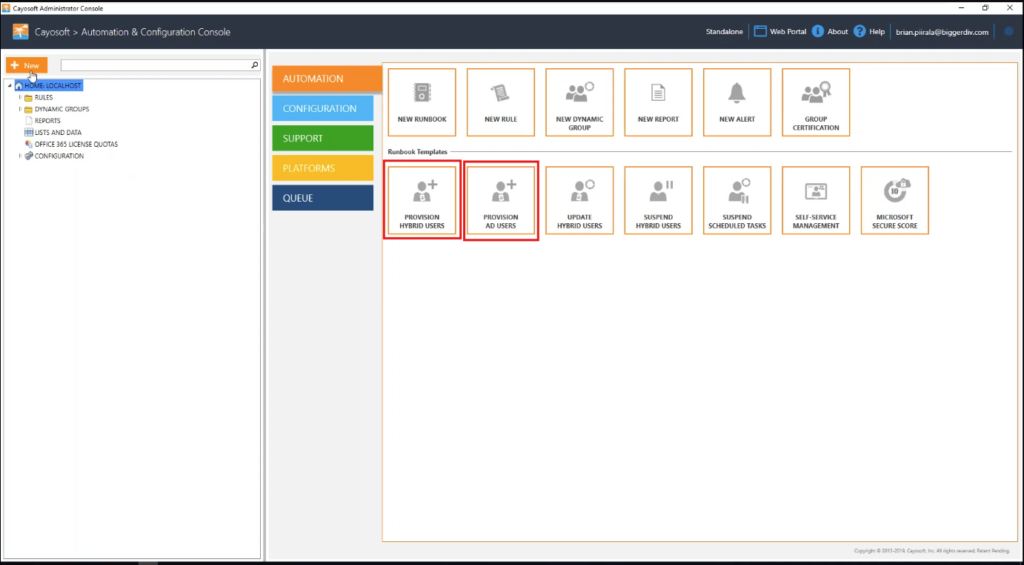
Task: Click the Cayosoft Administrator Console title icon
Action: tap(6, 8)
